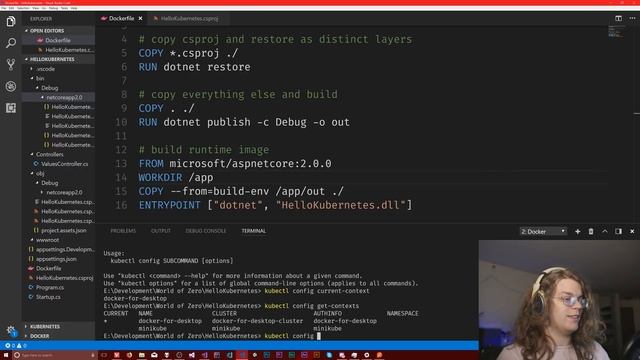Open the Help menu
Screen dimensions: 640x360
pyautogui.click(x=74, y=8)
